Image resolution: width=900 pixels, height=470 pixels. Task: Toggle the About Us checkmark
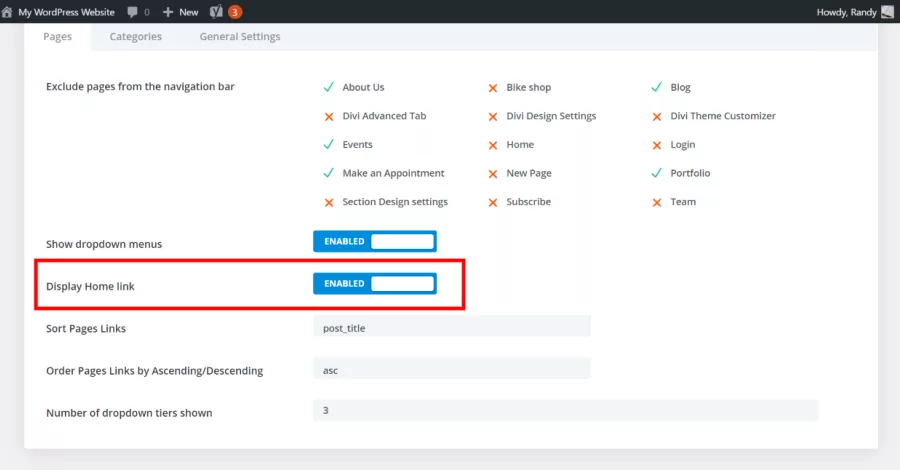point(328,87)
